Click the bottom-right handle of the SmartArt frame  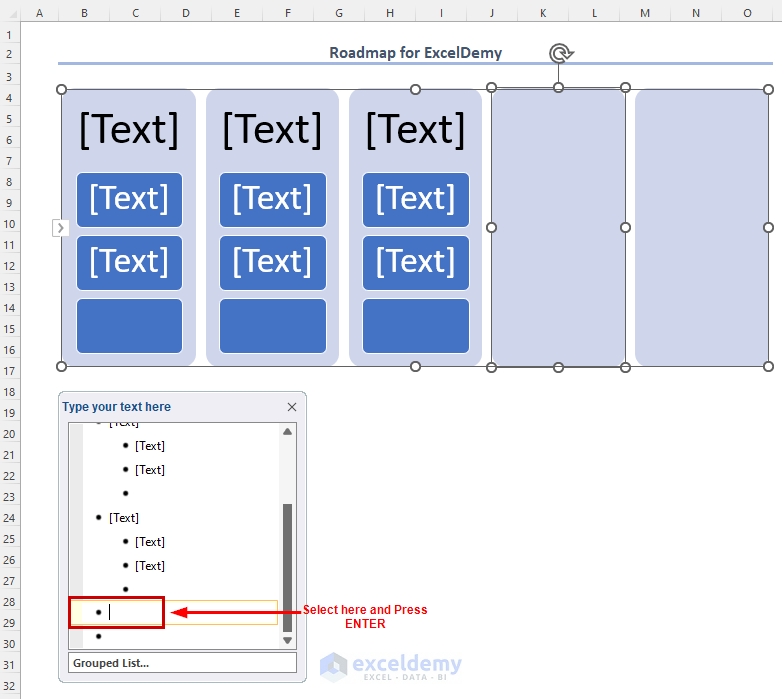[769, 366]
